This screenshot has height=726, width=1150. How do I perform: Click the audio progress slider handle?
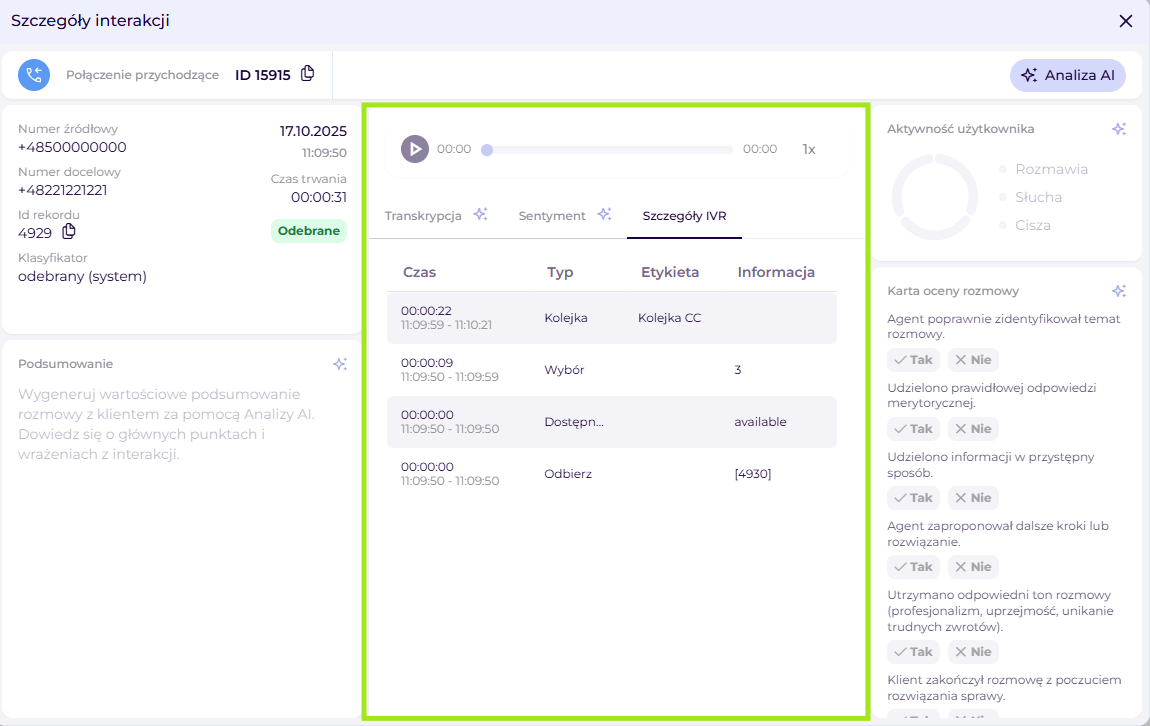click(487, 150)
